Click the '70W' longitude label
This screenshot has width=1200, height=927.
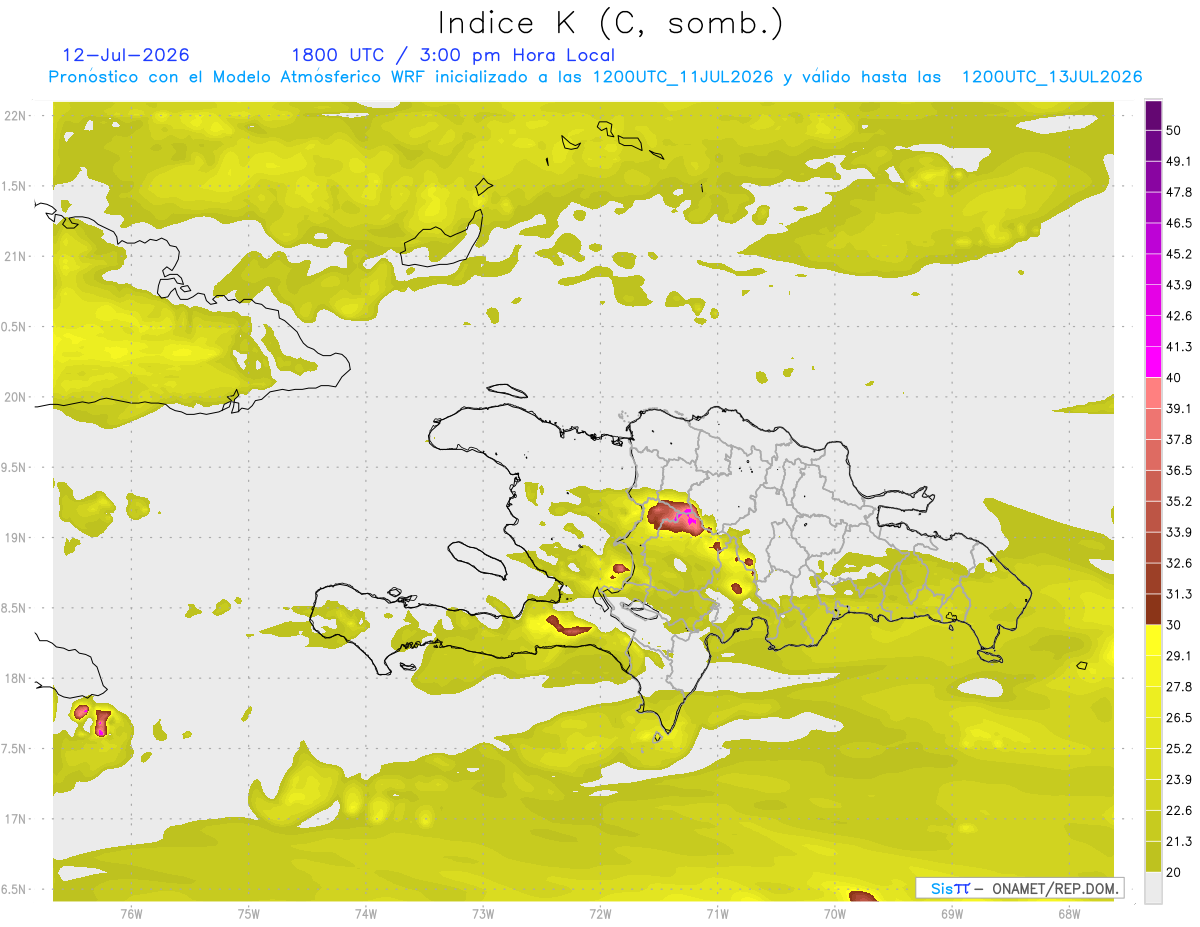tap(835, 914)
